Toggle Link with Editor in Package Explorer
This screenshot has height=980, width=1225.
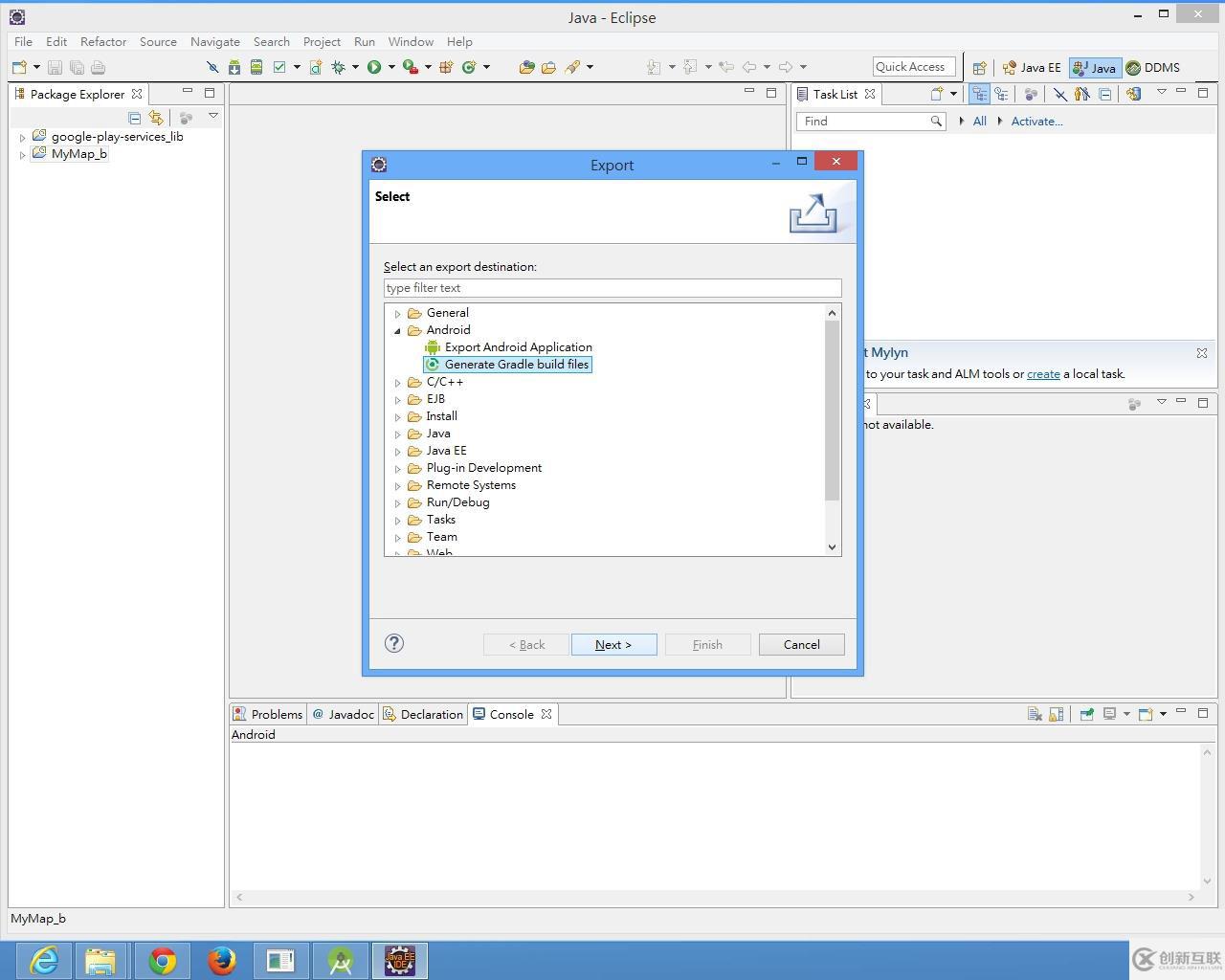pos(156,118)
